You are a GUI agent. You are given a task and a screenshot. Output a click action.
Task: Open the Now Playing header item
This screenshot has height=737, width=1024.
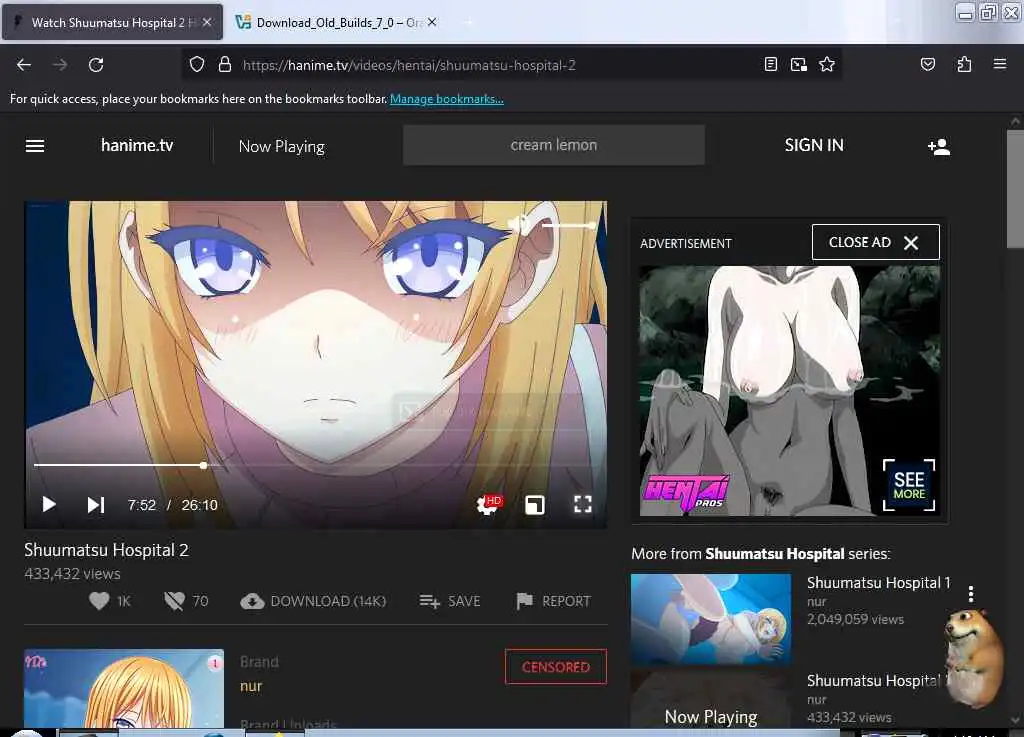pos(281,146)
